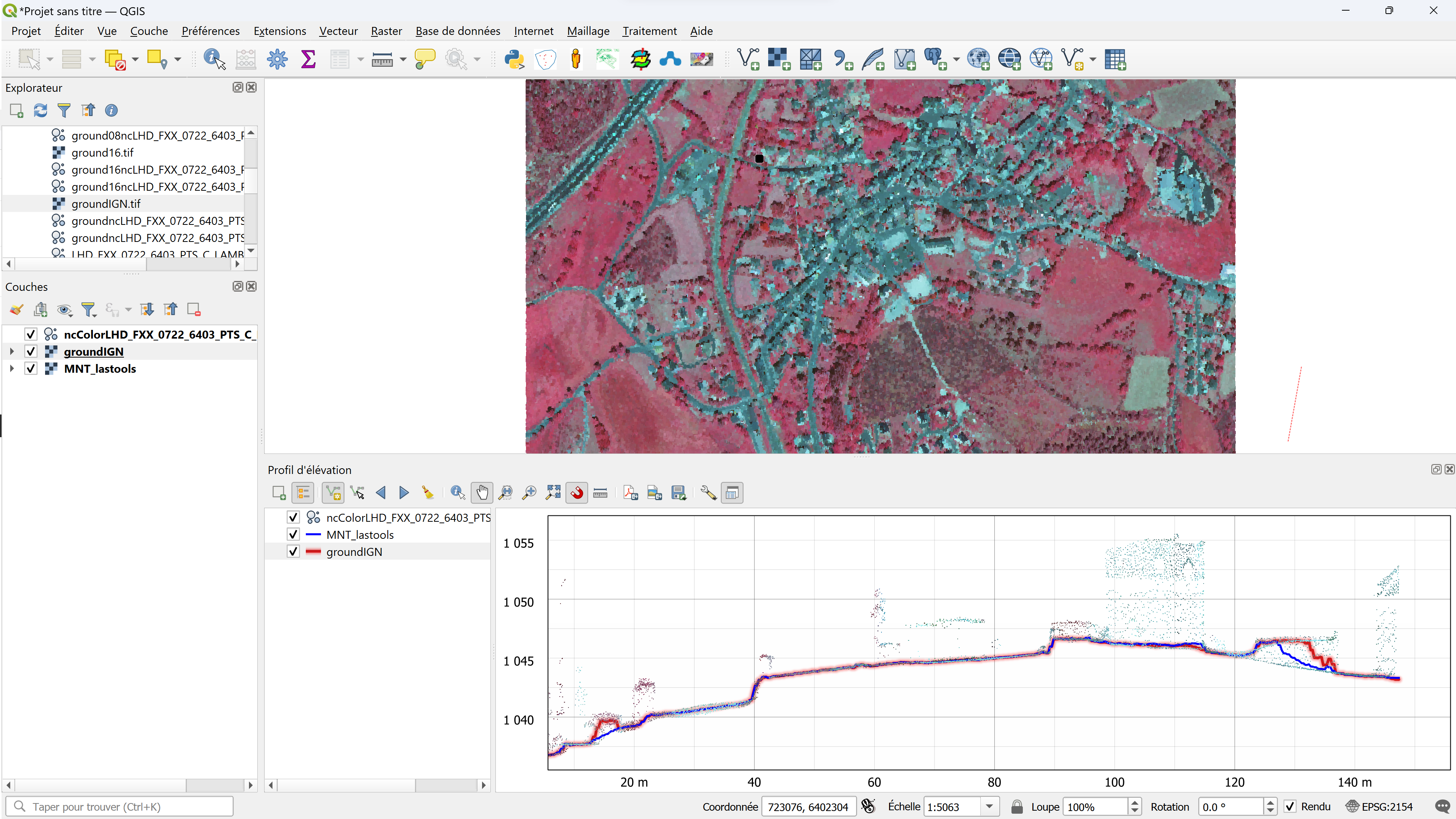Viewport: 1456px width, 819px height.
Task: Clear the elevation profile with broom icon
Action: pyautogui.click(x=428, y=493)
